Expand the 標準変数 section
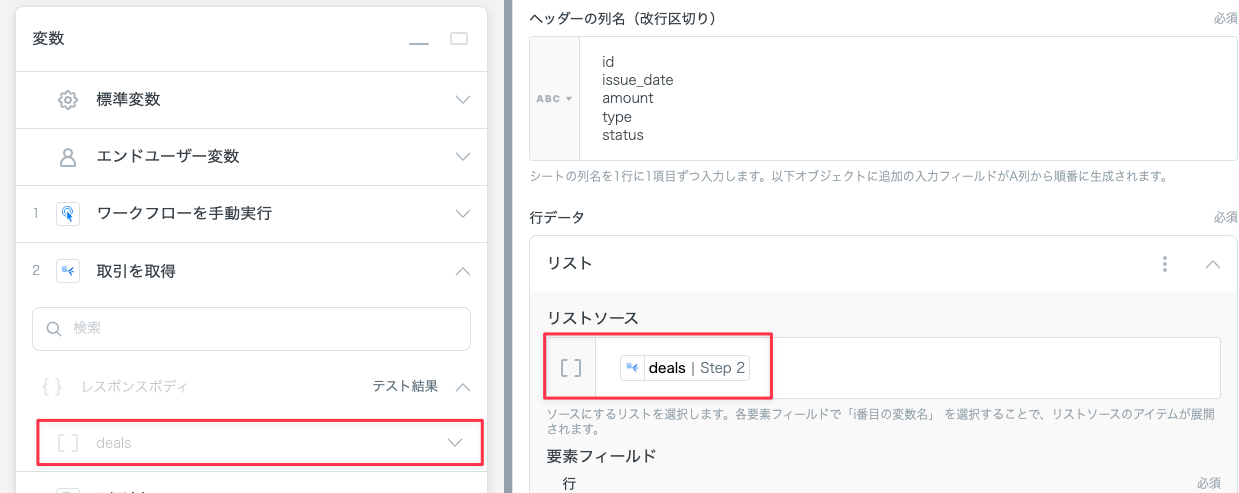This screenshot has height=493, width=1239. [463, 100]
